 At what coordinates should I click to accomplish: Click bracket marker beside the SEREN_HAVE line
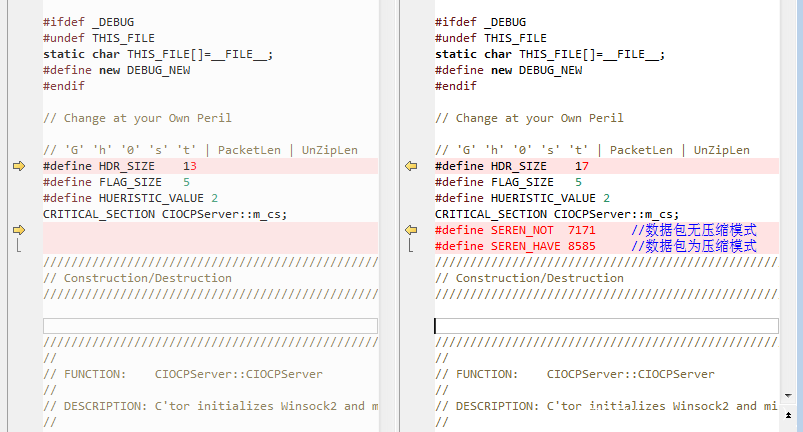(410, 246)
